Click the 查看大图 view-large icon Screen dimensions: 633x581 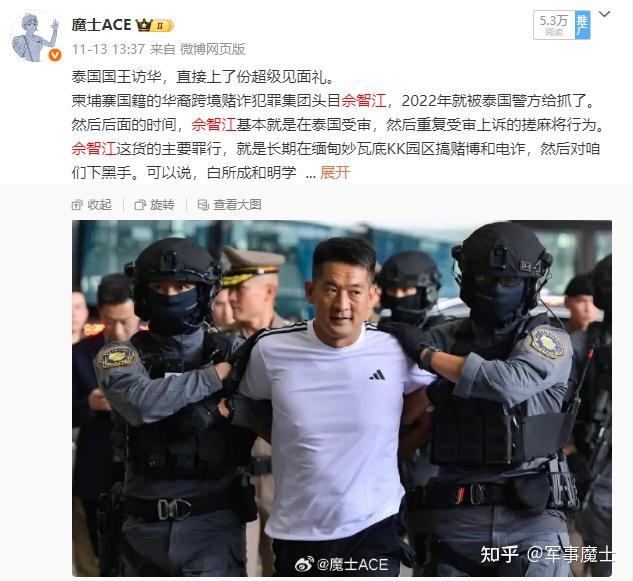click(203, 205)
